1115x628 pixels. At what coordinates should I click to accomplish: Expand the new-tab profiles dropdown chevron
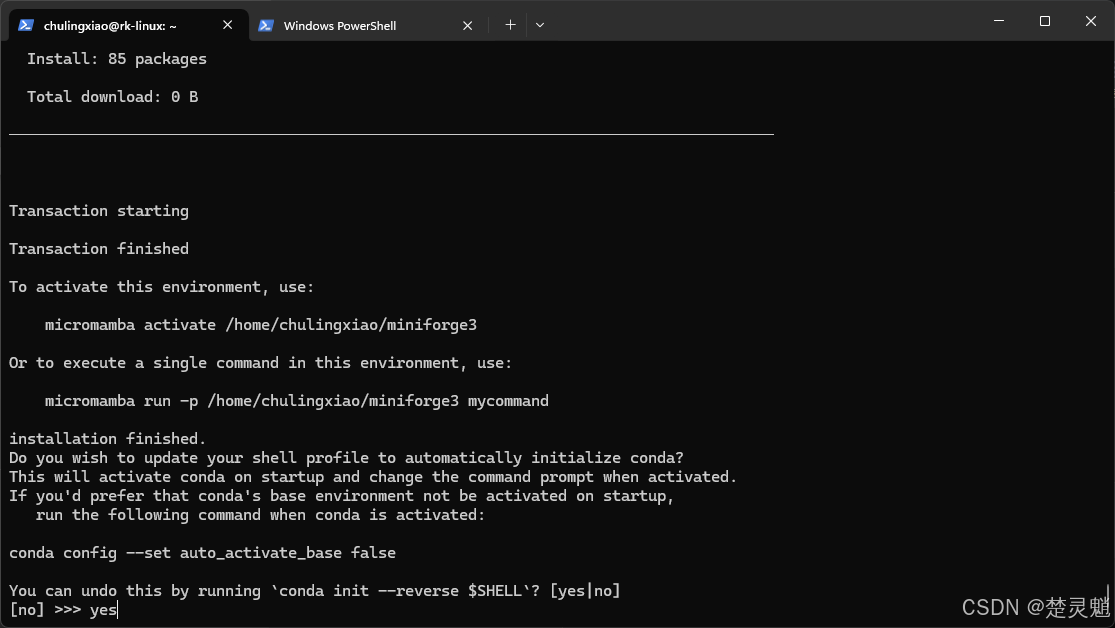tap(540, 25)
